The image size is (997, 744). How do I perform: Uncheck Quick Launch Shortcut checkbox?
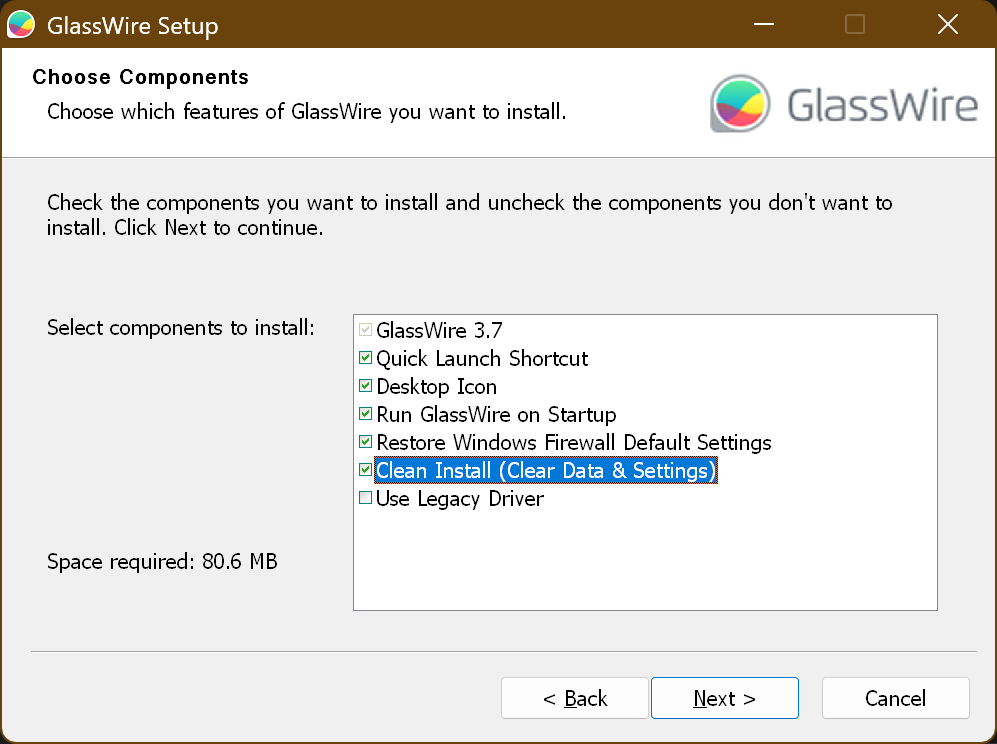point(366,358)
